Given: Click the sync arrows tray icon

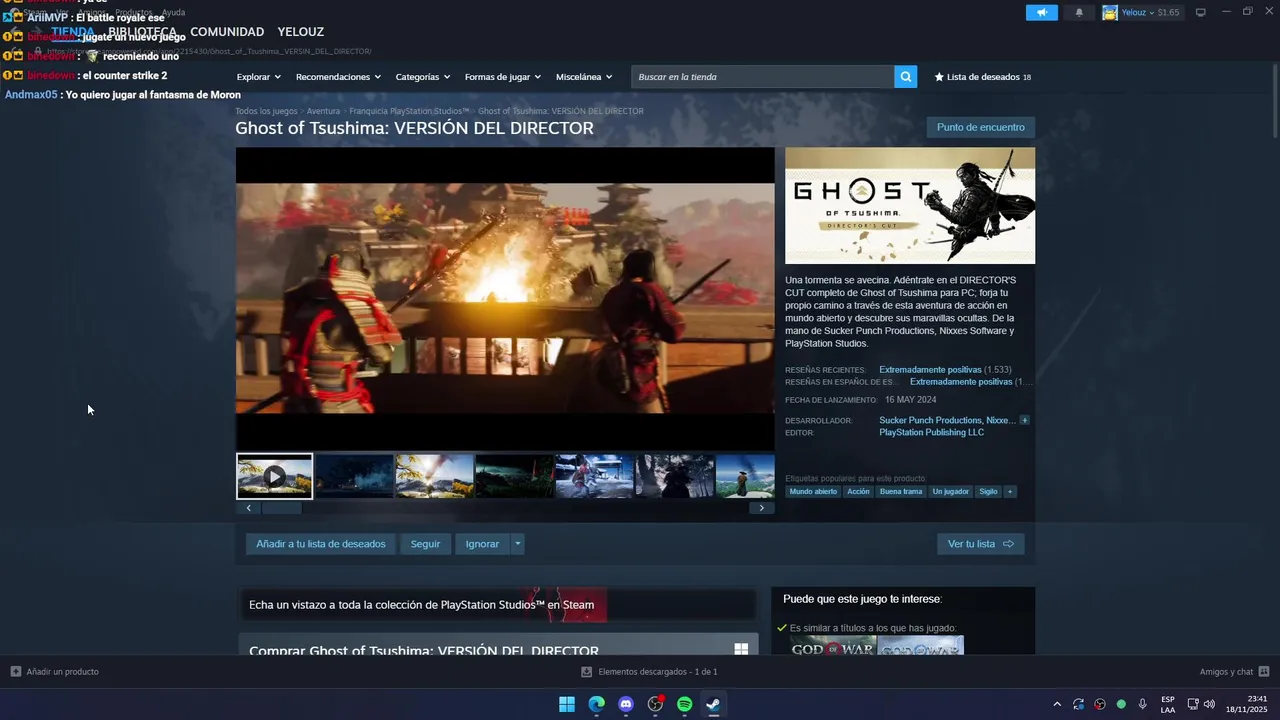Looking at the screenshot, I should (x=1078, y=704).
